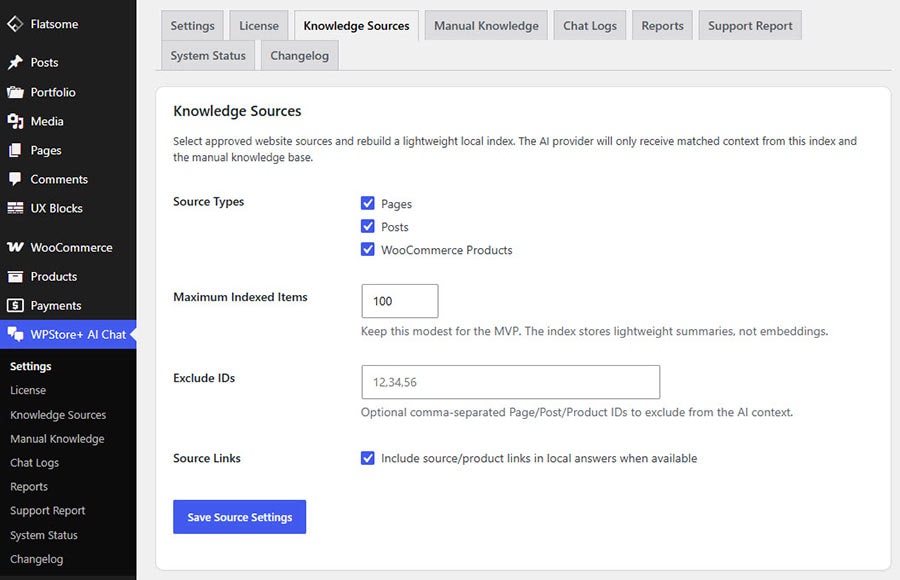Focus the Exclude IDs input field
The height and width of the screenshot is (580, 900).
511,382
